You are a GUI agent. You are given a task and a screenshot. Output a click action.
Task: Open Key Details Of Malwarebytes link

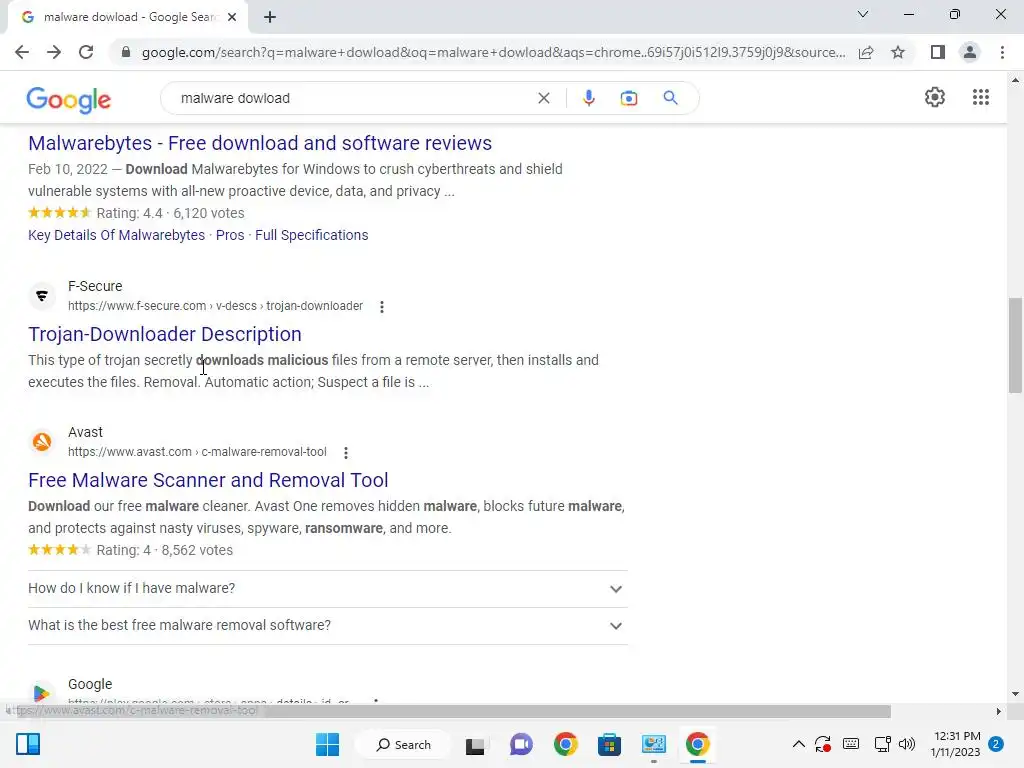(x=116, y=235)
